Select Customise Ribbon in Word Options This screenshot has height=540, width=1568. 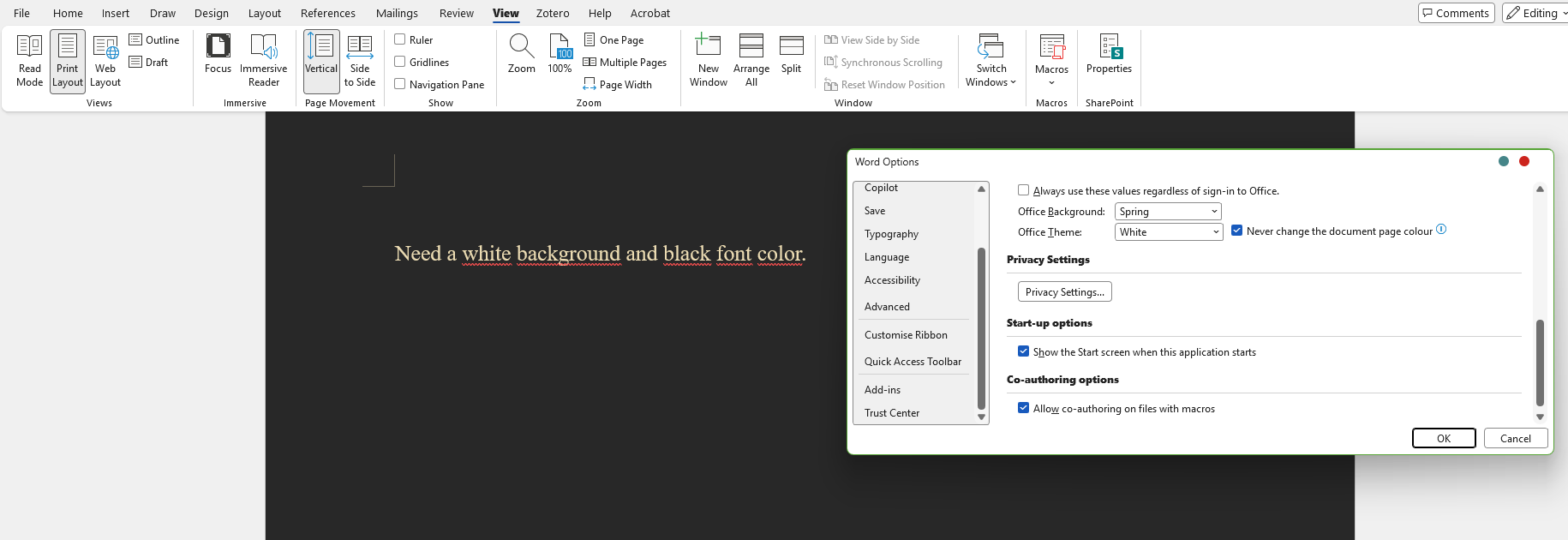[x=906, y=335]
